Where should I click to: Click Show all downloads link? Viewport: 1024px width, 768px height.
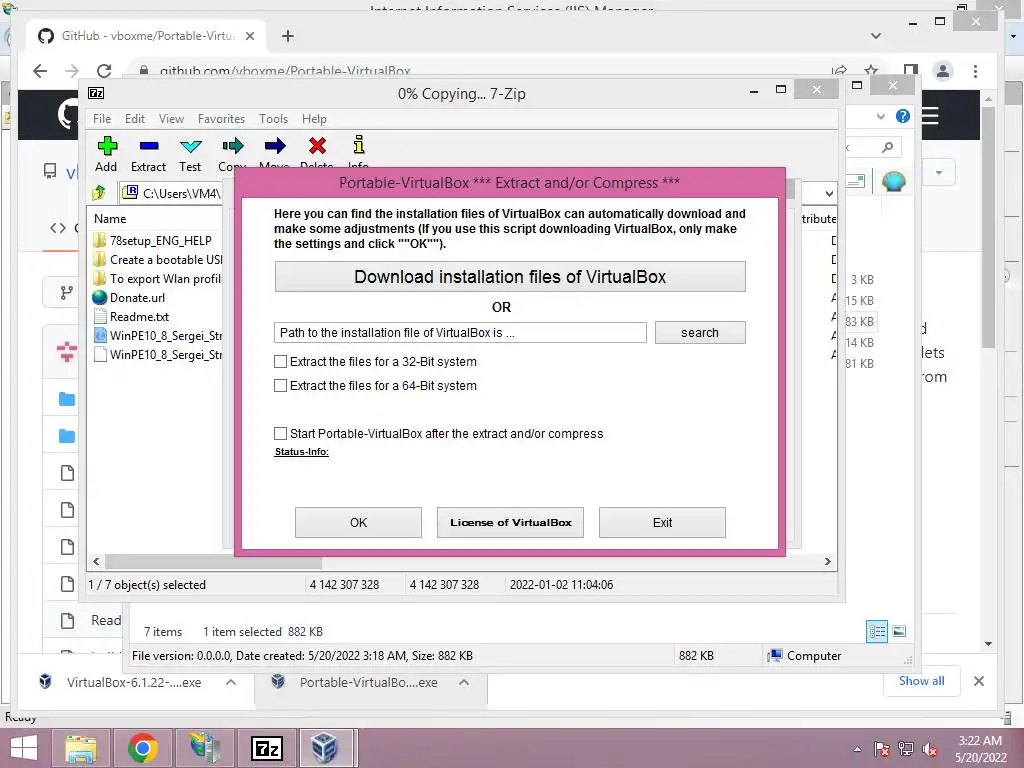[x=921, y=680]
